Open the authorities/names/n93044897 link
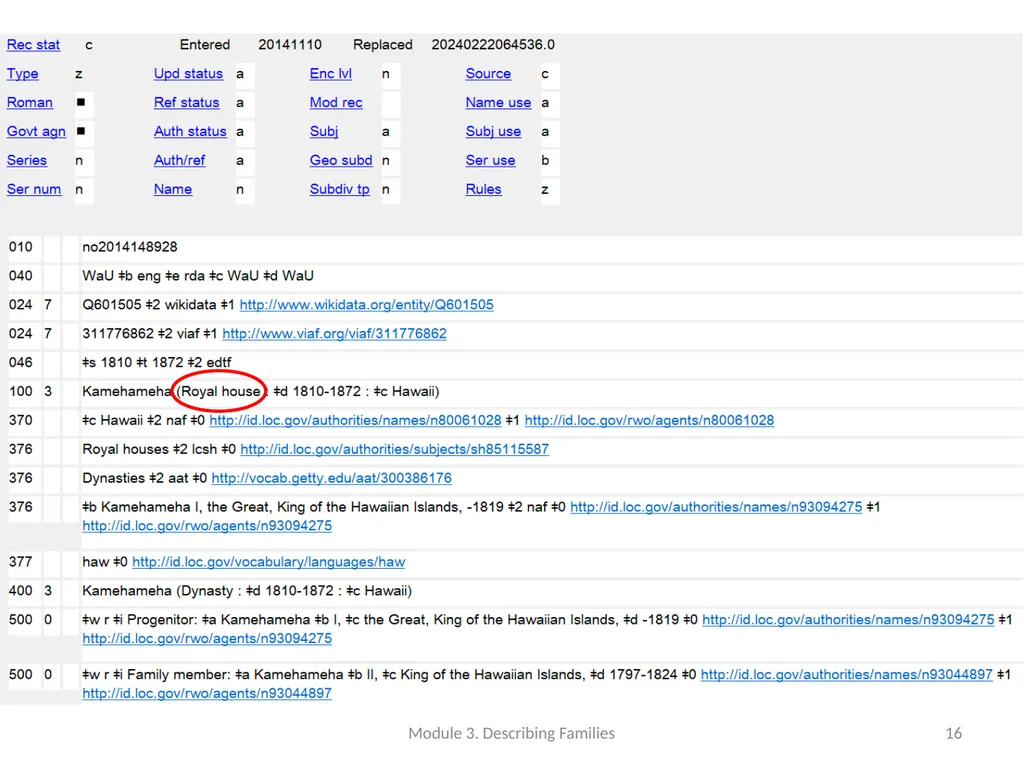This screenshot has height=768, width=1024. point(846,674)
